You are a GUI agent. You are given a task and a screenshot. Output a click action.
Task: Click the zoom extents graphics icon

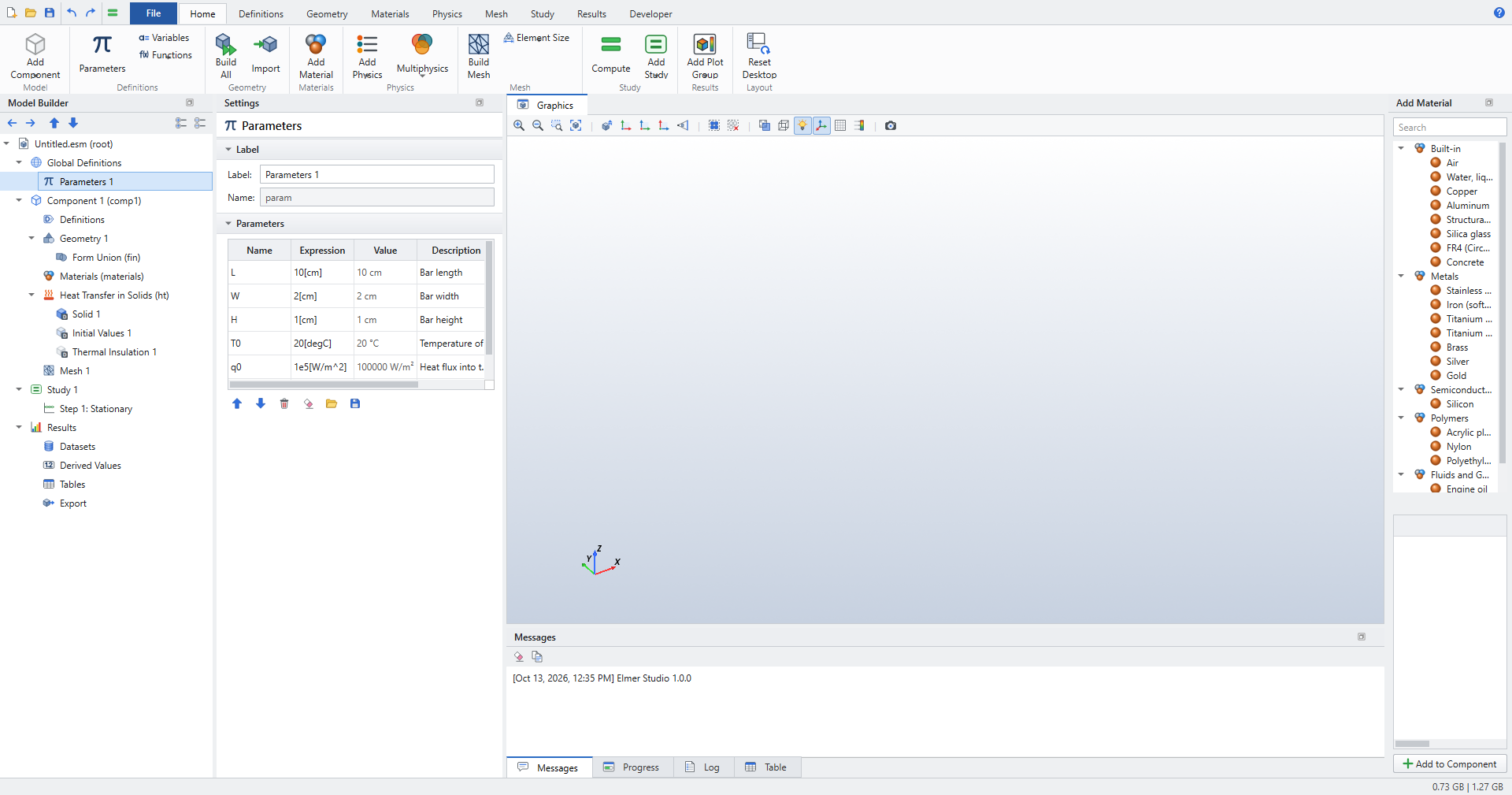tap(576, 125)
